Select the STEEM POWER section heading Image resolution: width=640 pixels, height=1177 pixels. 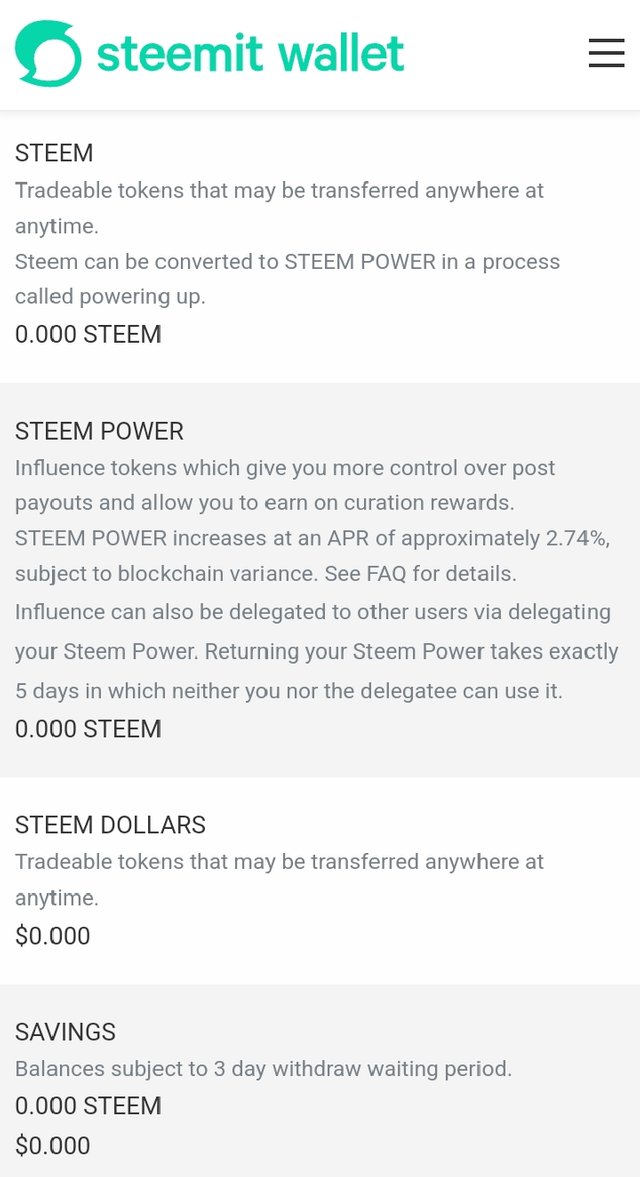(x=99, y=432)
